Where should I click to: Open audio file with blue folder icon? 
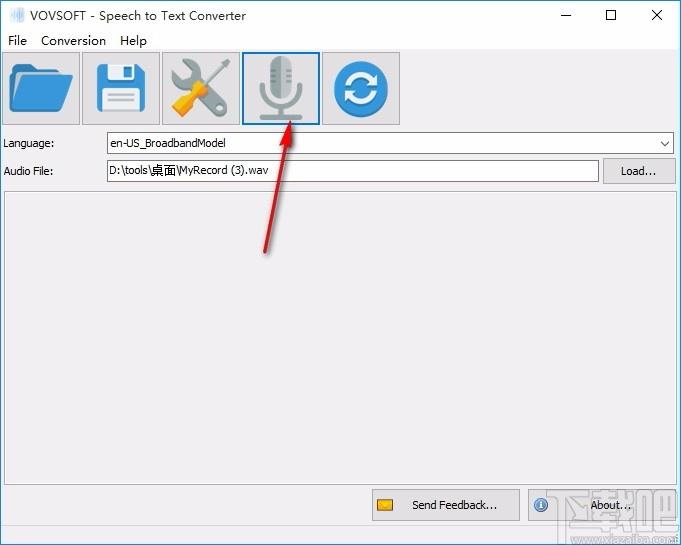click(x=41, y=89)
